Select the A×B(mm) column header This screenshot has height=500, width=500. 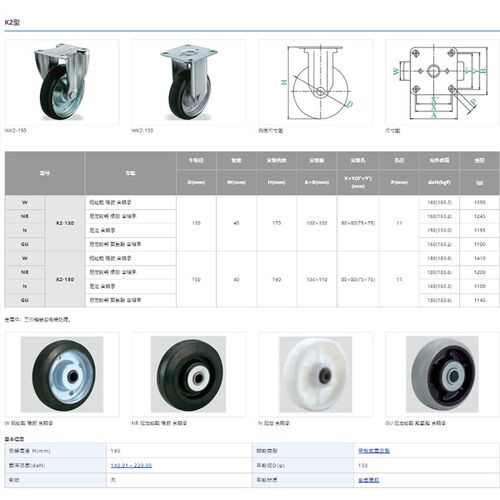pos(317,182)
